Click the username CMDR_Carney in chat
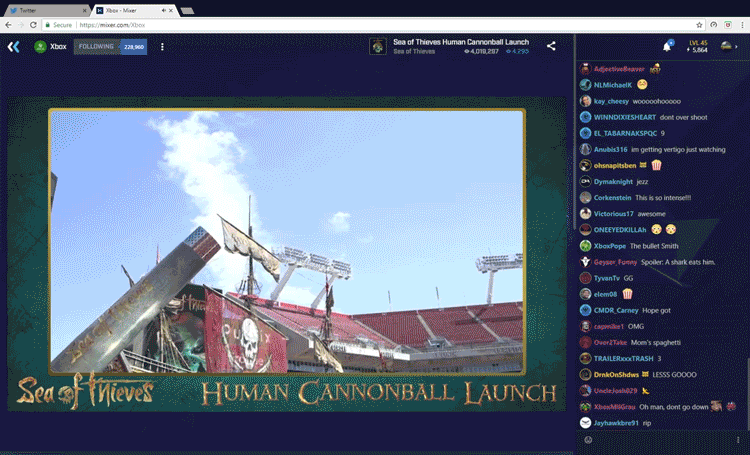Viewport: 750px width, 455px height. (616, 311)
